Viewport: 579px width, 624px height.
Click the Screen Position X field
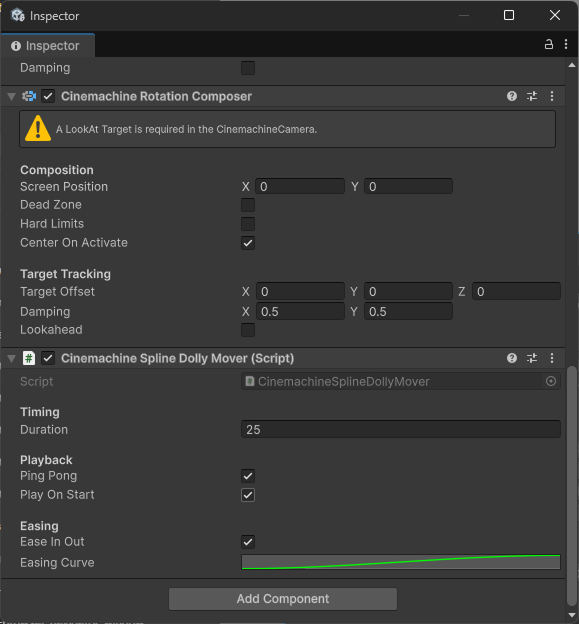[300, 186]
